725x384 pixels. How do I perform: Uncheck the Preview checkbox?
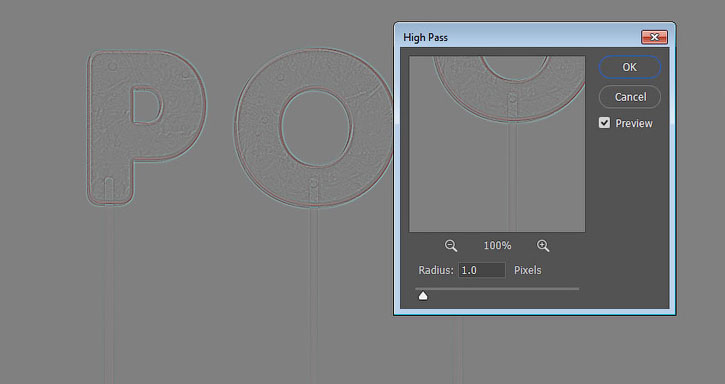point(604,123)
